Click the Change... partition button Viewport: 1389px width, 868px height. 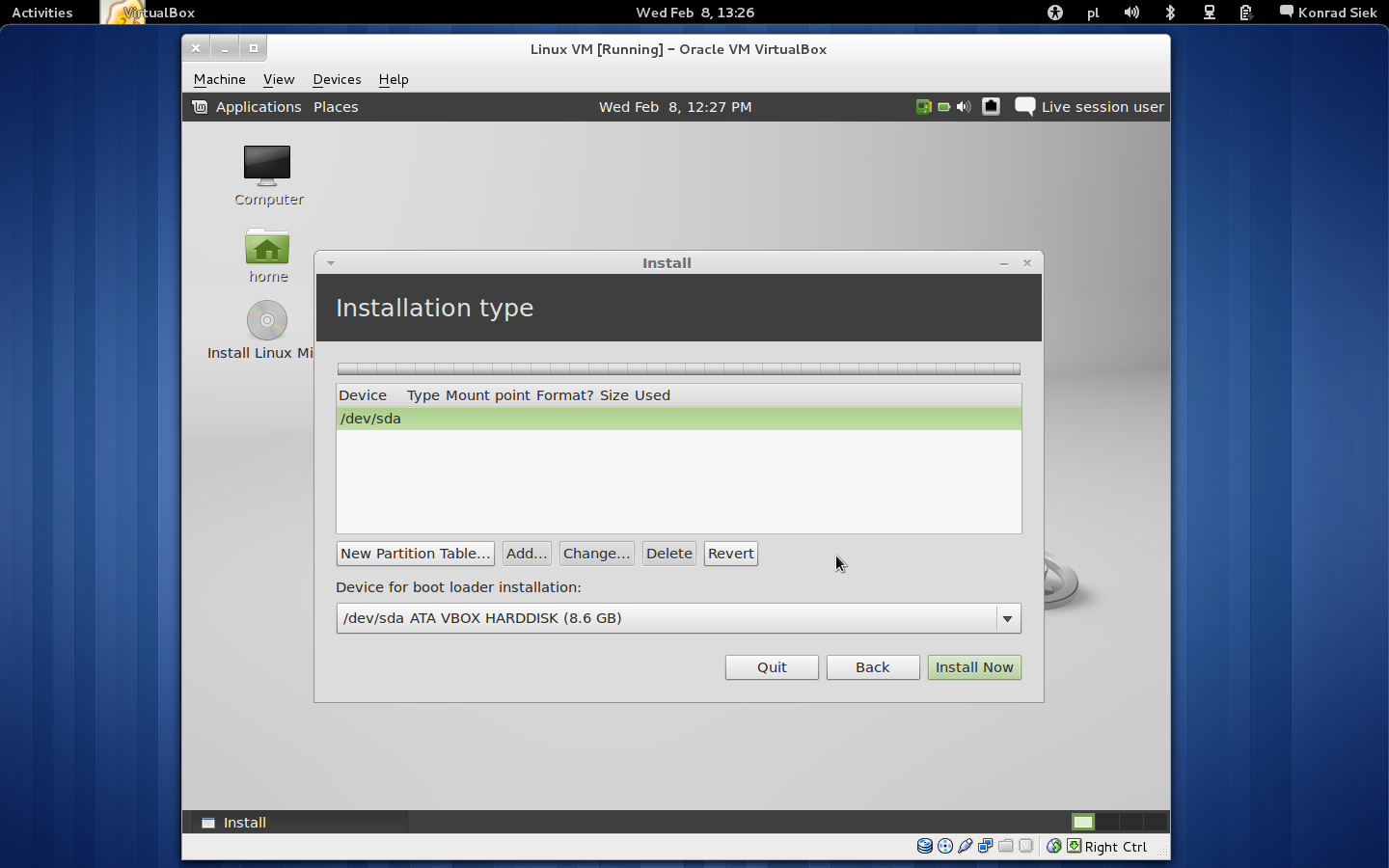(596, 554)
